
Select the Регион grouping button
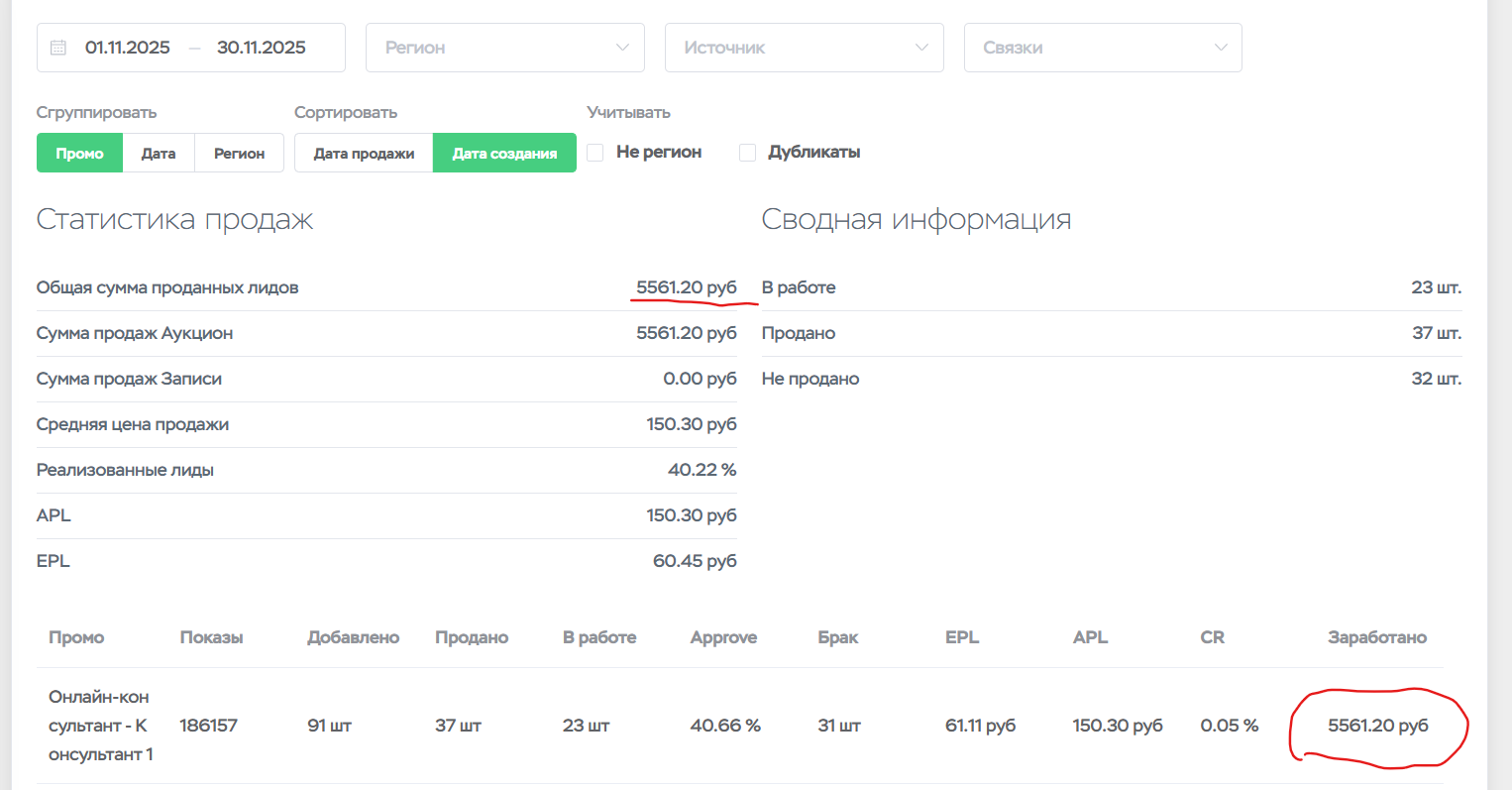(240, 153)
